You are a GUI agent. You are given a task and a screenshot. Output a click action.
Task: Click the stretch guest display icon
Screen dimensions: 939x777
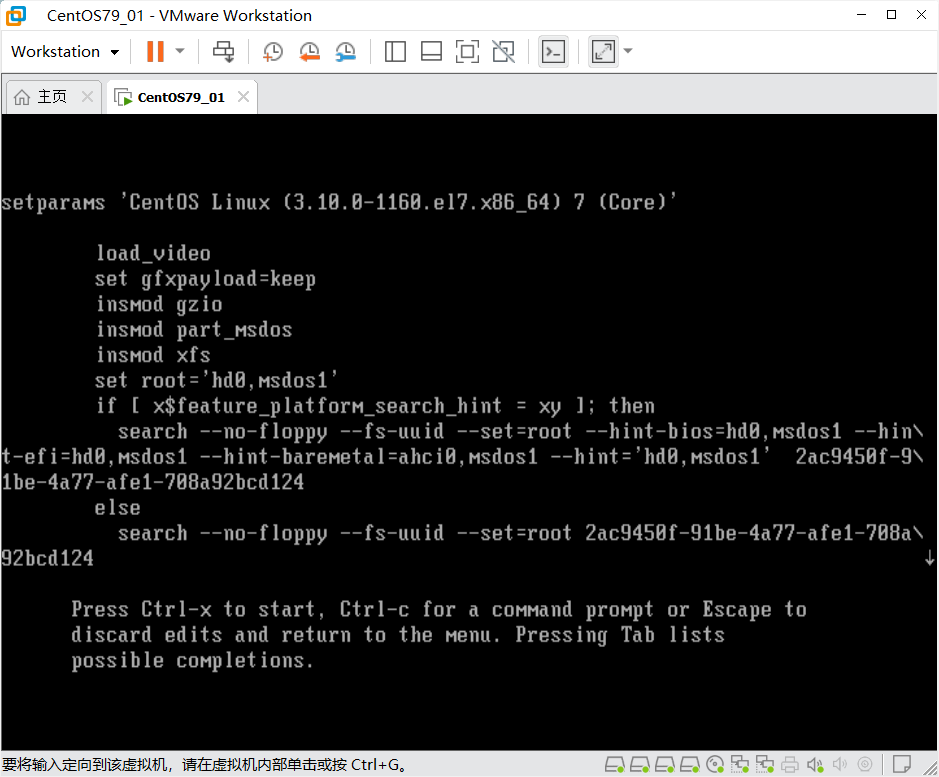[603, 52]
